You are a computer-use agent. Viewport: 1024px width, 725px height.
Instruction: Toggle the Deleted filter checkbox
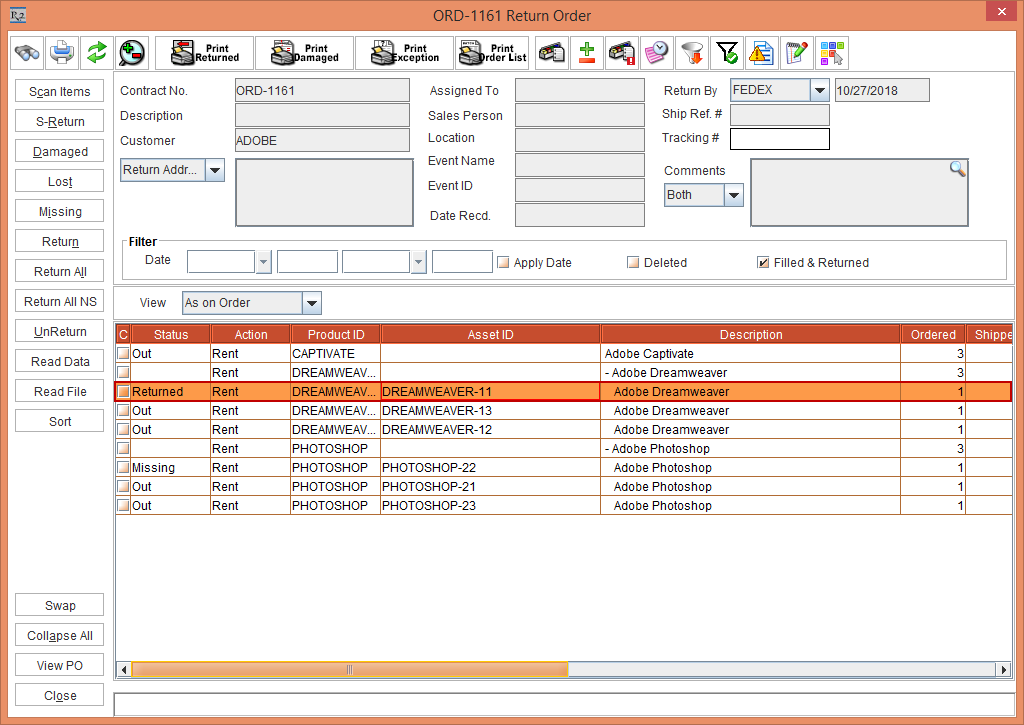(x=633, y=263)
